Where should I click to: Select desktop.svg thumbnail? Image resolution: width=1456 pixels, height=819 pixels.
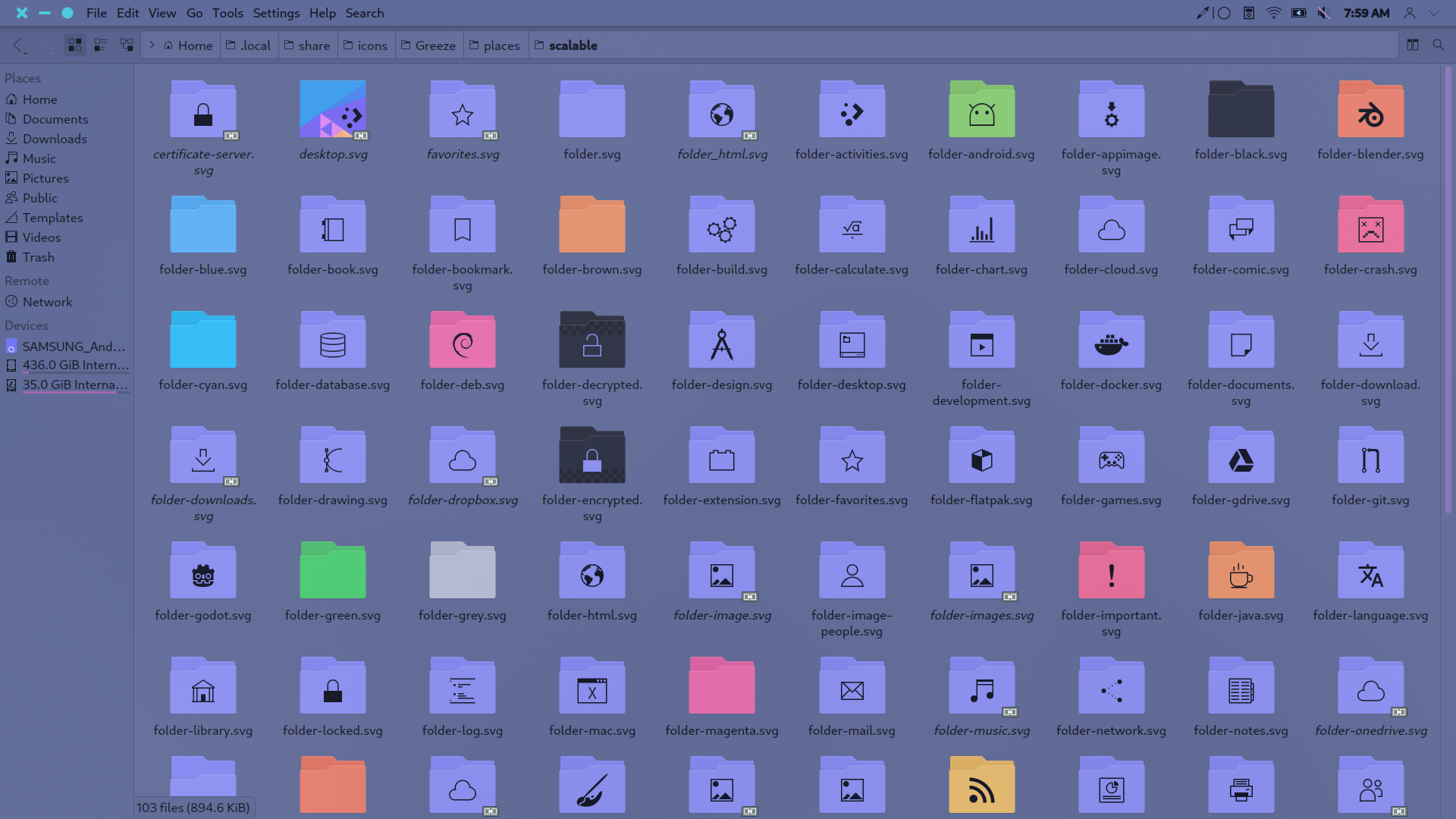point(333,110)
